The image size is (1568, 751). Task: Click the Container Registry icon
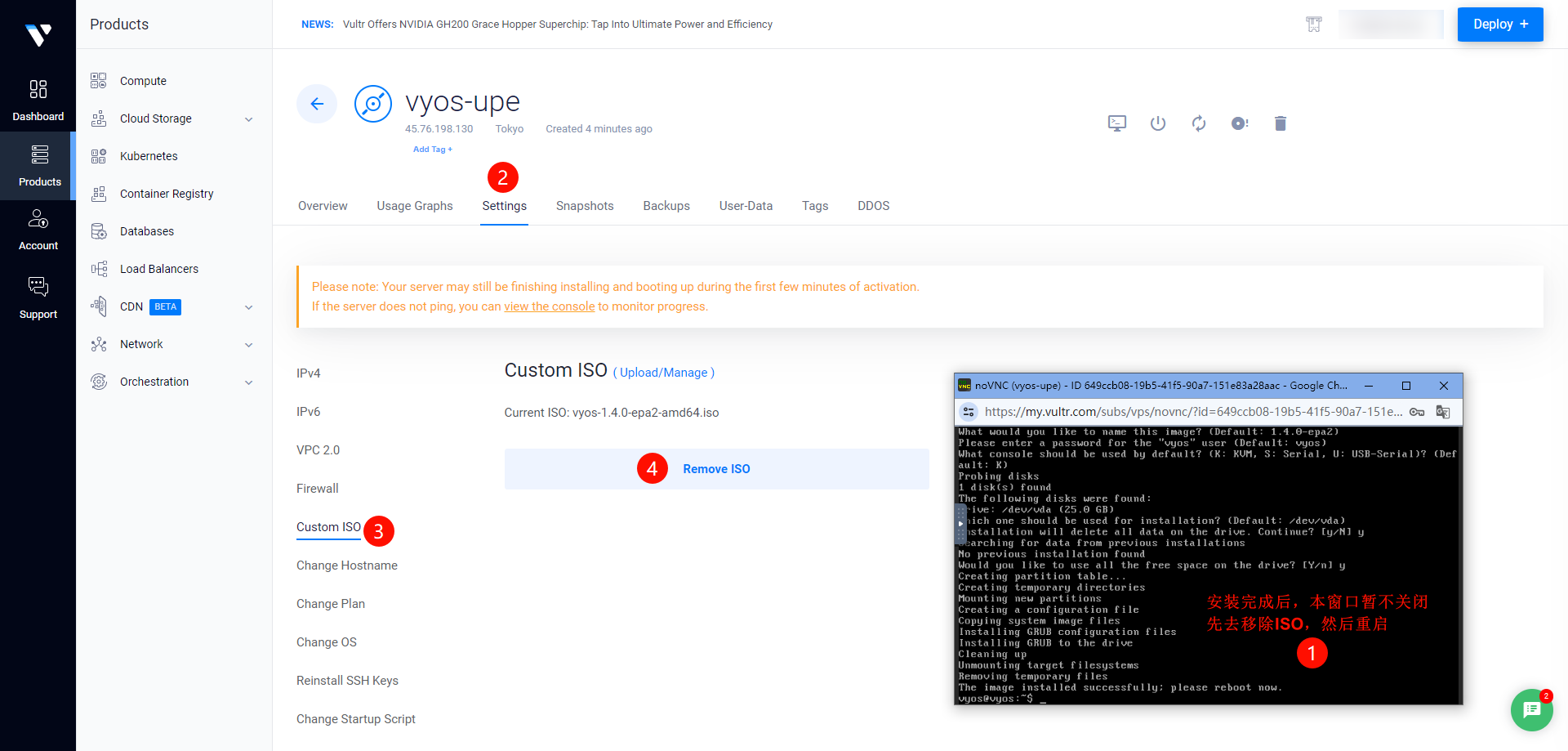click(x=99, y=194)
